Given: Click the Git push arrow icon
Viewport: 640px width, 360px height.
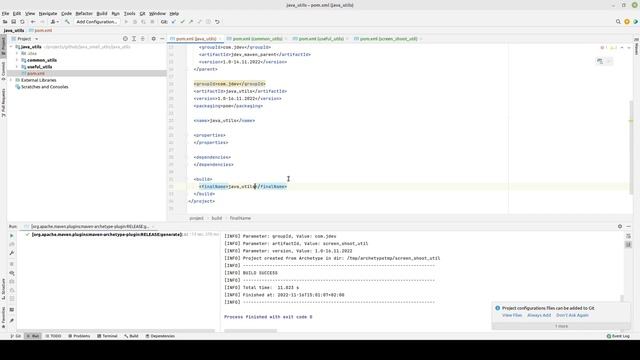Looking at the screenshot, I should tap(191, 22).
